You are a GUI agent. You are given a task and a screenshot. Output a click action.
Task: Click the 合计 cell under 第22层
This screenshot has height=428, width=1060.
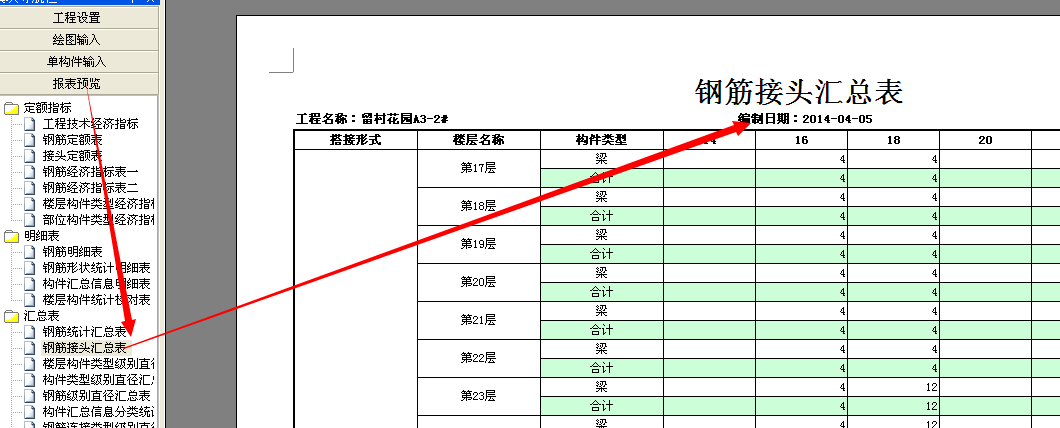point(602,368)
